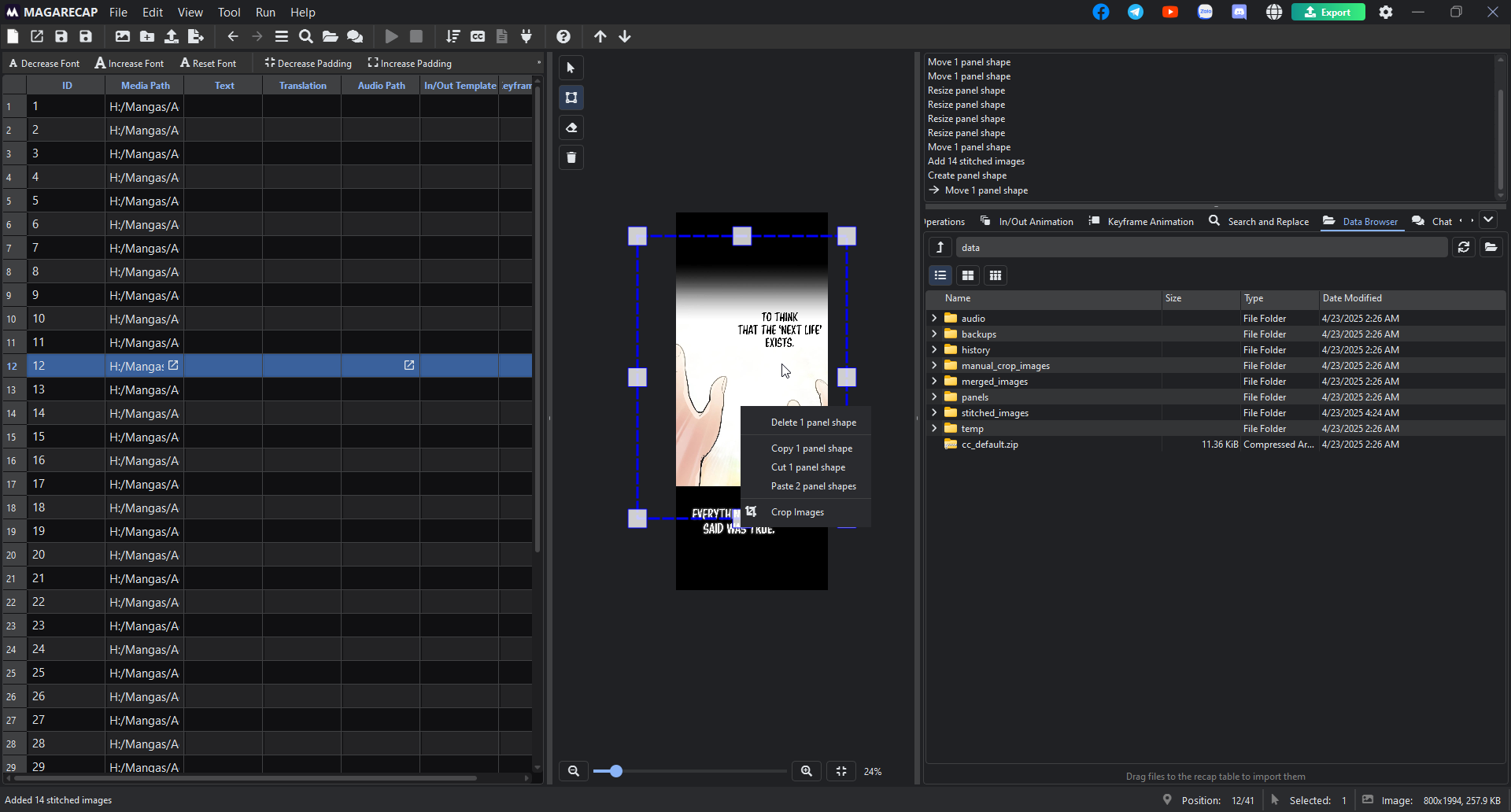
Task: Click the new file icon
Action: [13, 36]
